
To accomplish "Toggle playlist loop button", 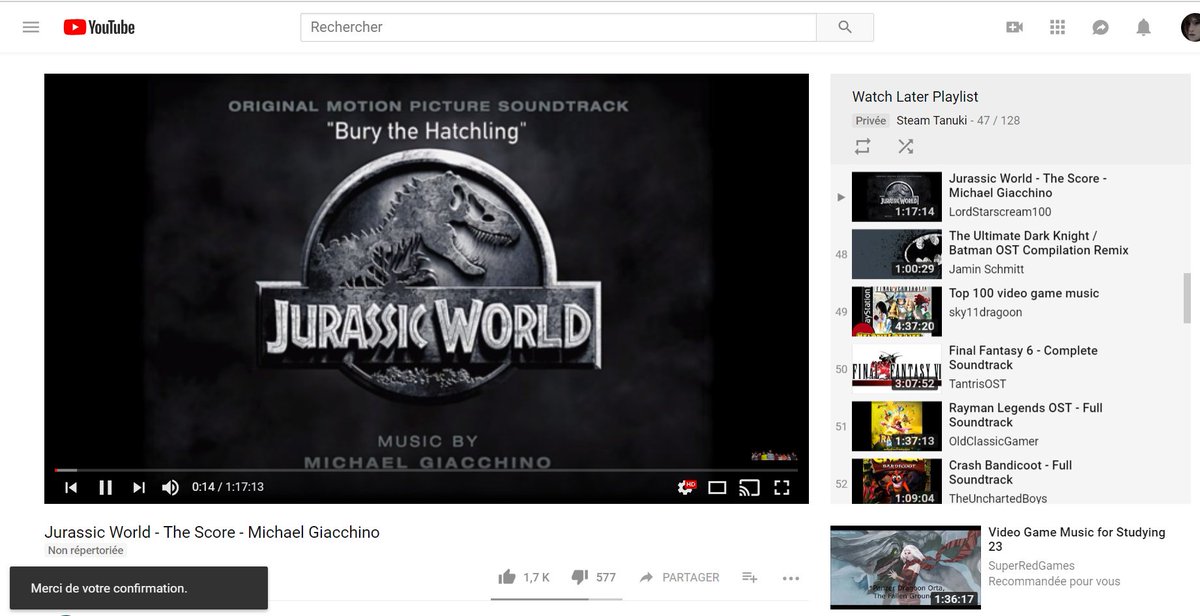I will click(863, 146).
